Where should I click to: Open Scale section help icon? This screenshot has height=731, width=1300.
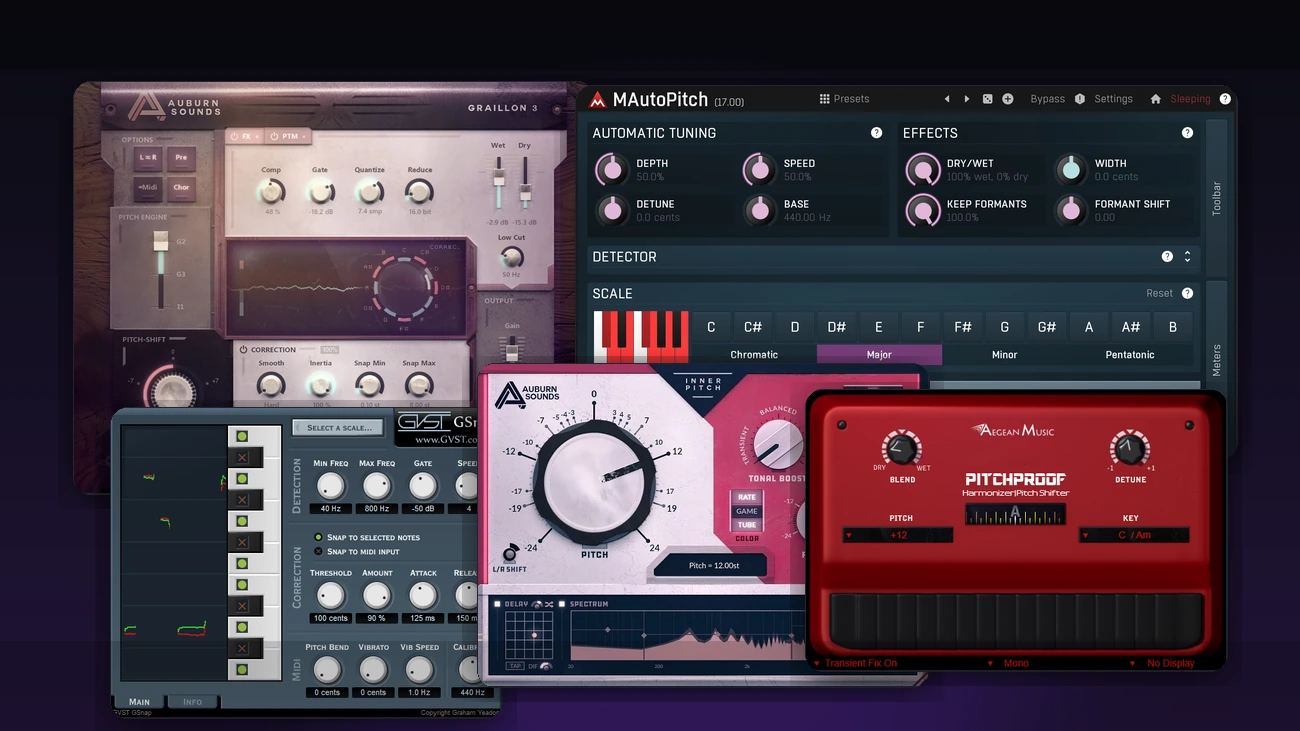[x=1187, y=293]
